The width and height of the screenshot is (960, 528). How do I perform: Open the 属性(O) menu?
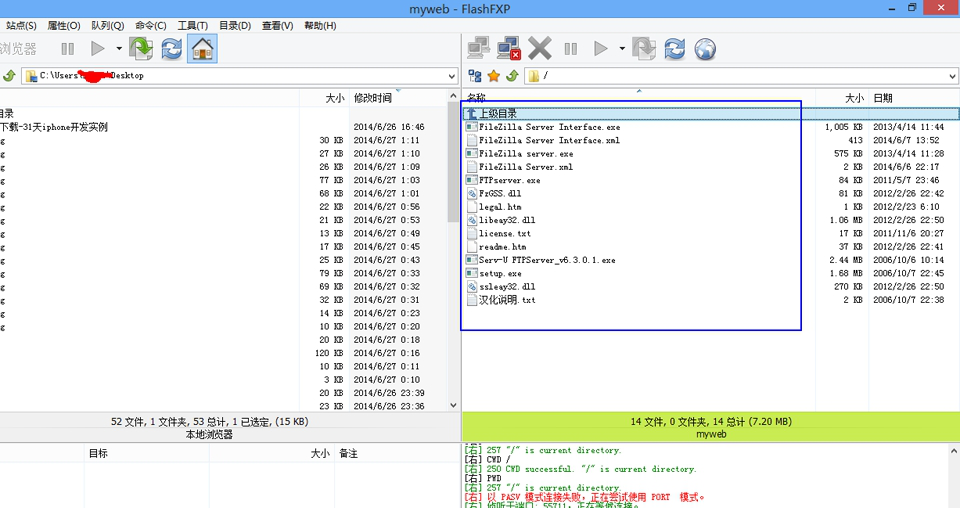[x=64, y=26]
